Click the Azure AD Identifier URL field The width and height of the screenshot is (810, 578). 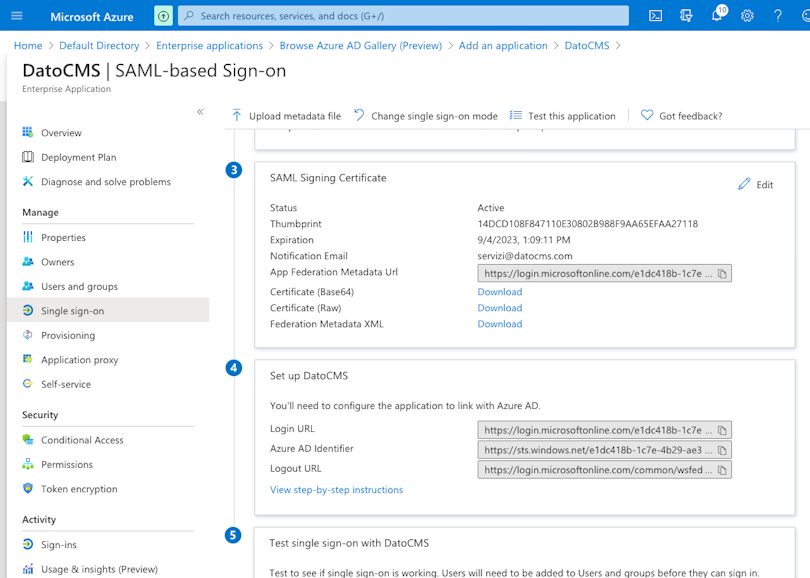click(604, 450)
